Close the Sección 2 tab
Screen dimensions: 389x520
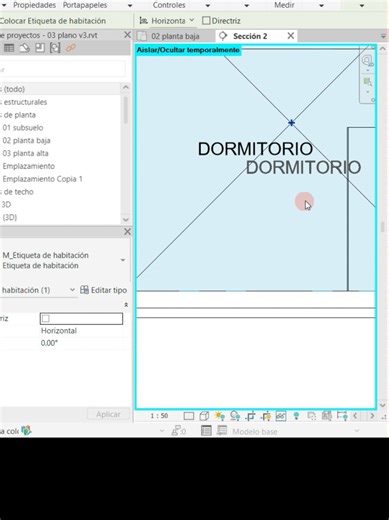(x=291, y=36)
